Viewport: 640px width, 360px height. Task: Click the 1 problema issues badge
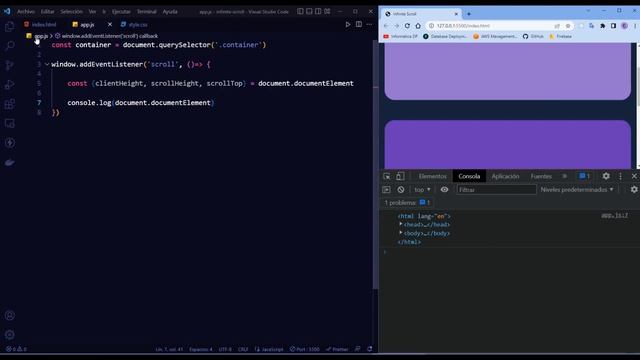407,202
